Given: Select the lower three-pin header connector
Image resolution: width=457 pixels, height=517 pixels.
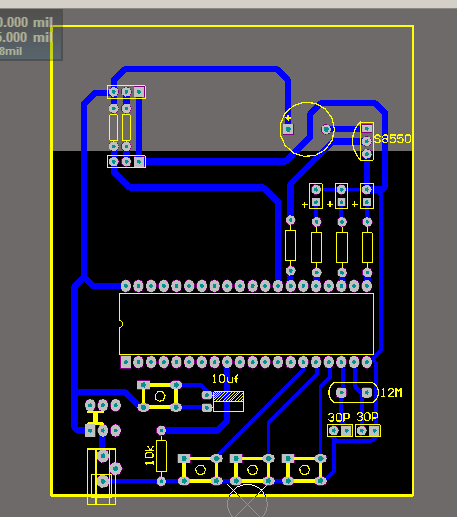Looking at the screenshot, I should pyautogui.click(x=126, y=162).
